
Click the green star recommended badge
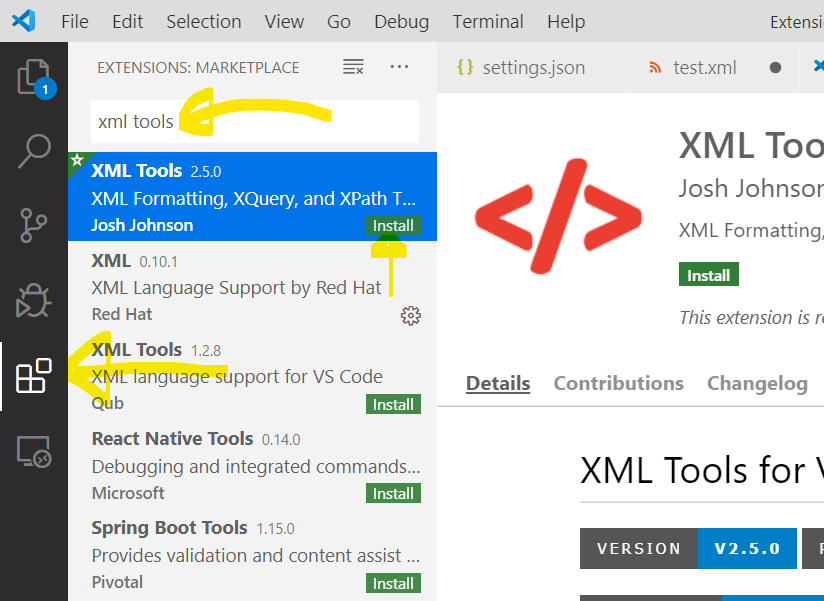pos(77,160)
